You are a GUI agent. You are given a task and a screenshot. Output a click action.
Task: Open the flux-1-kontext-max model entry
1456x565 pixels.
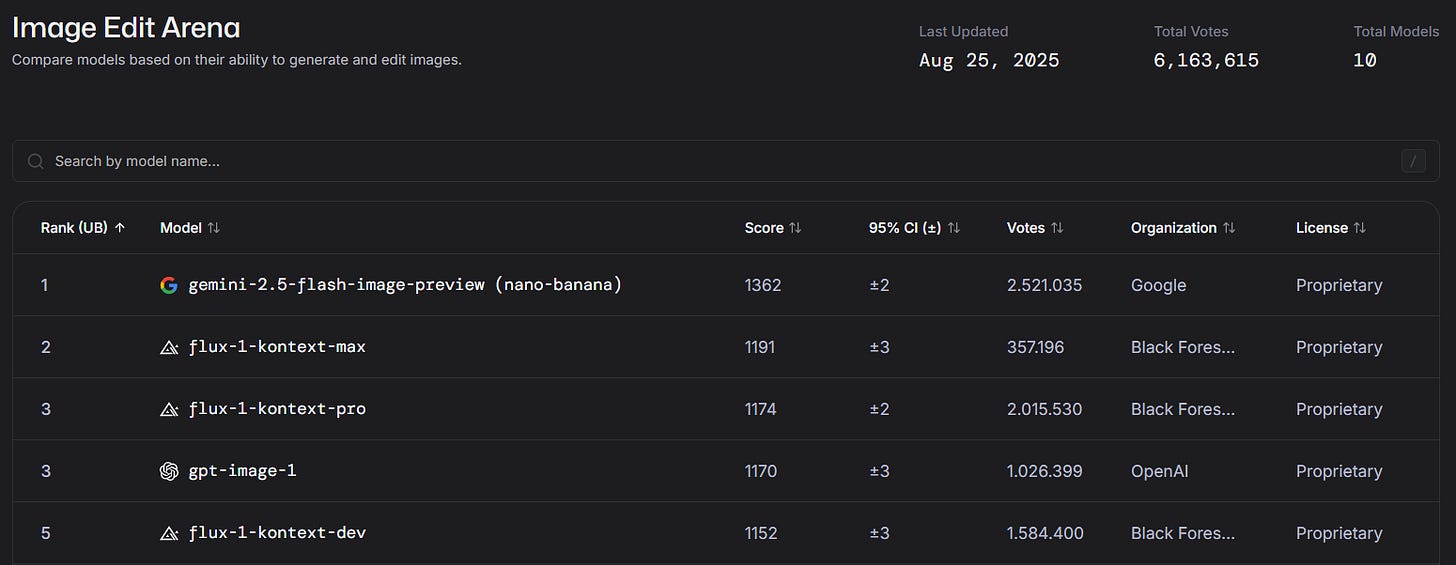tap(277, 347)
